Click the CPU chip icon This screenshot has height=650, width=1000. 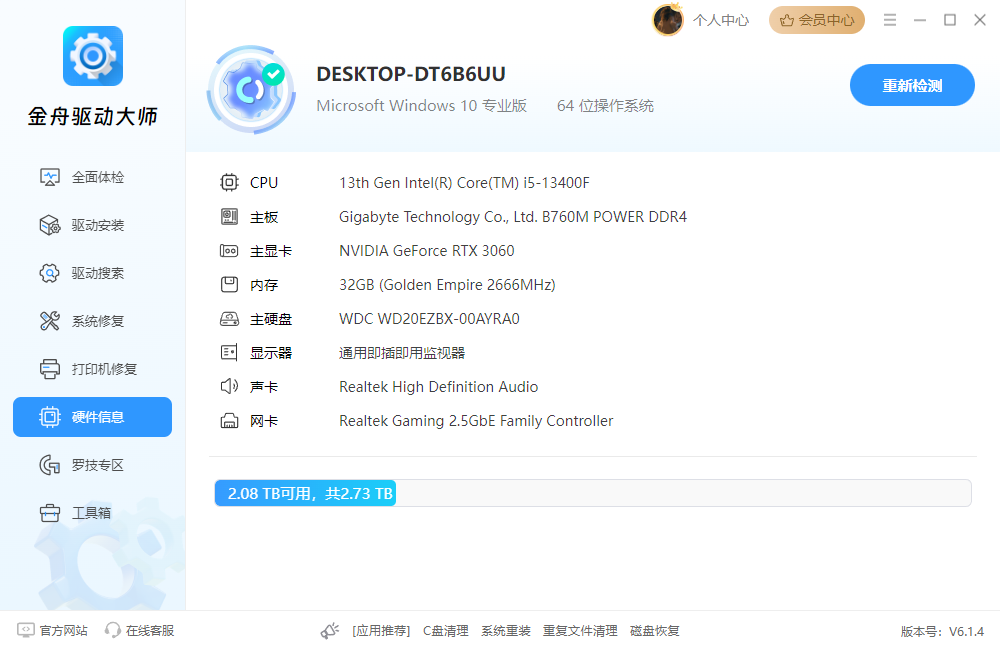pos(229,182)
